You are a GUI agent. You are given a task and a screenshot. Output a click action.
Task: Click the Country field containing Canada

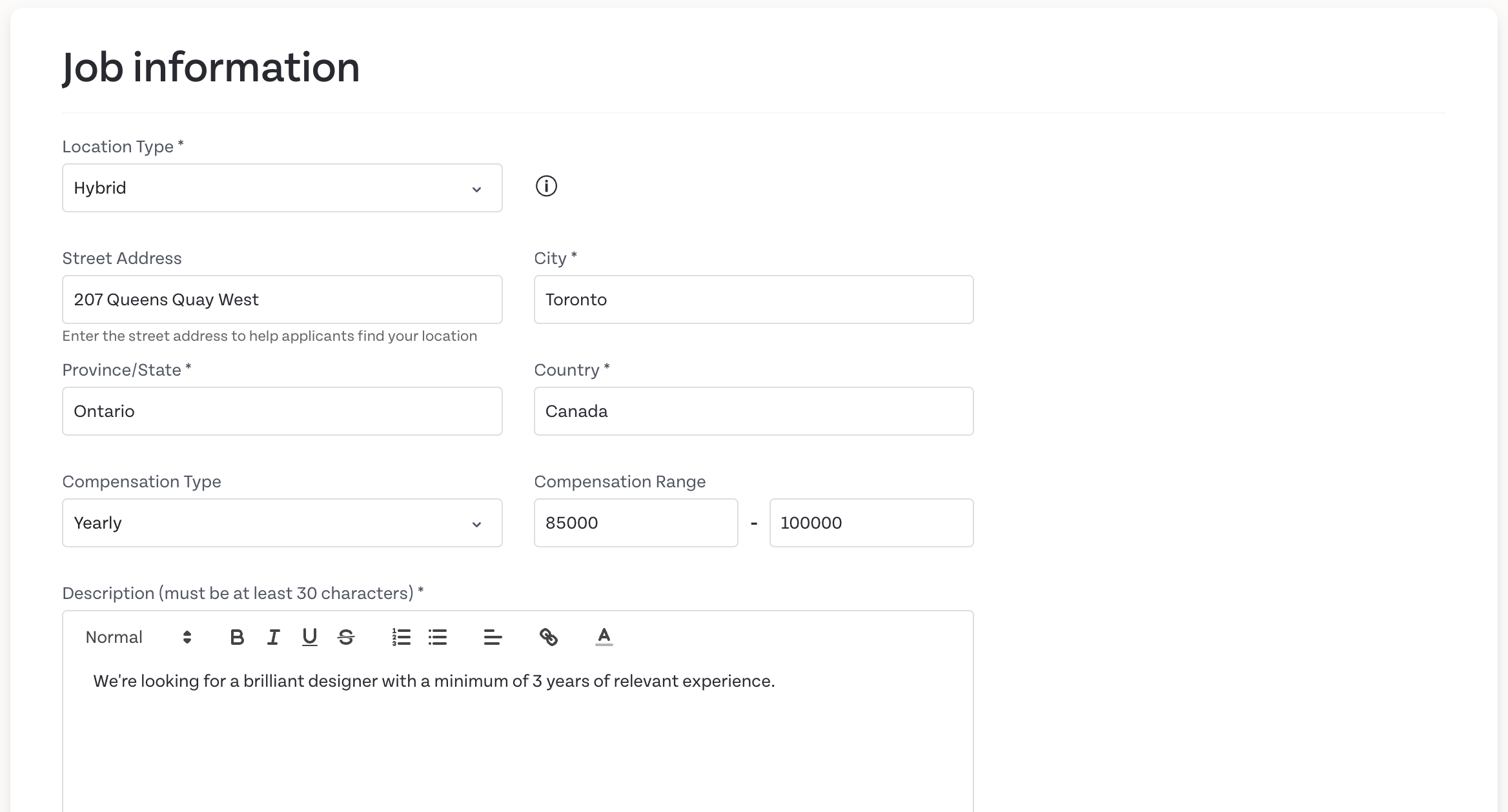click(x=753, y=411)
